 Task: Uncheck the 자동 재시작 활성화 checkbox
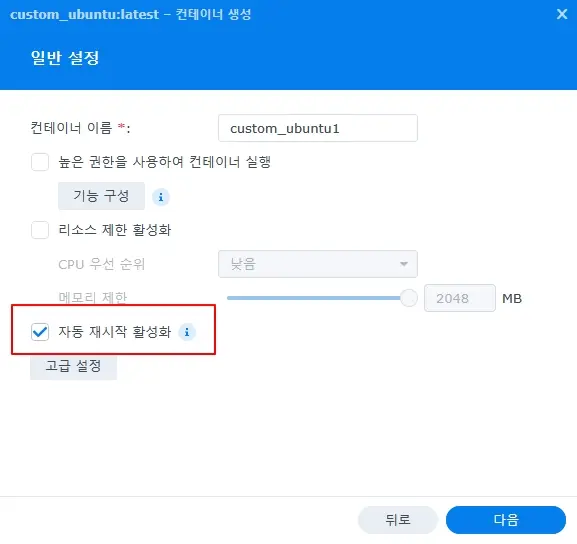[40, 332]
